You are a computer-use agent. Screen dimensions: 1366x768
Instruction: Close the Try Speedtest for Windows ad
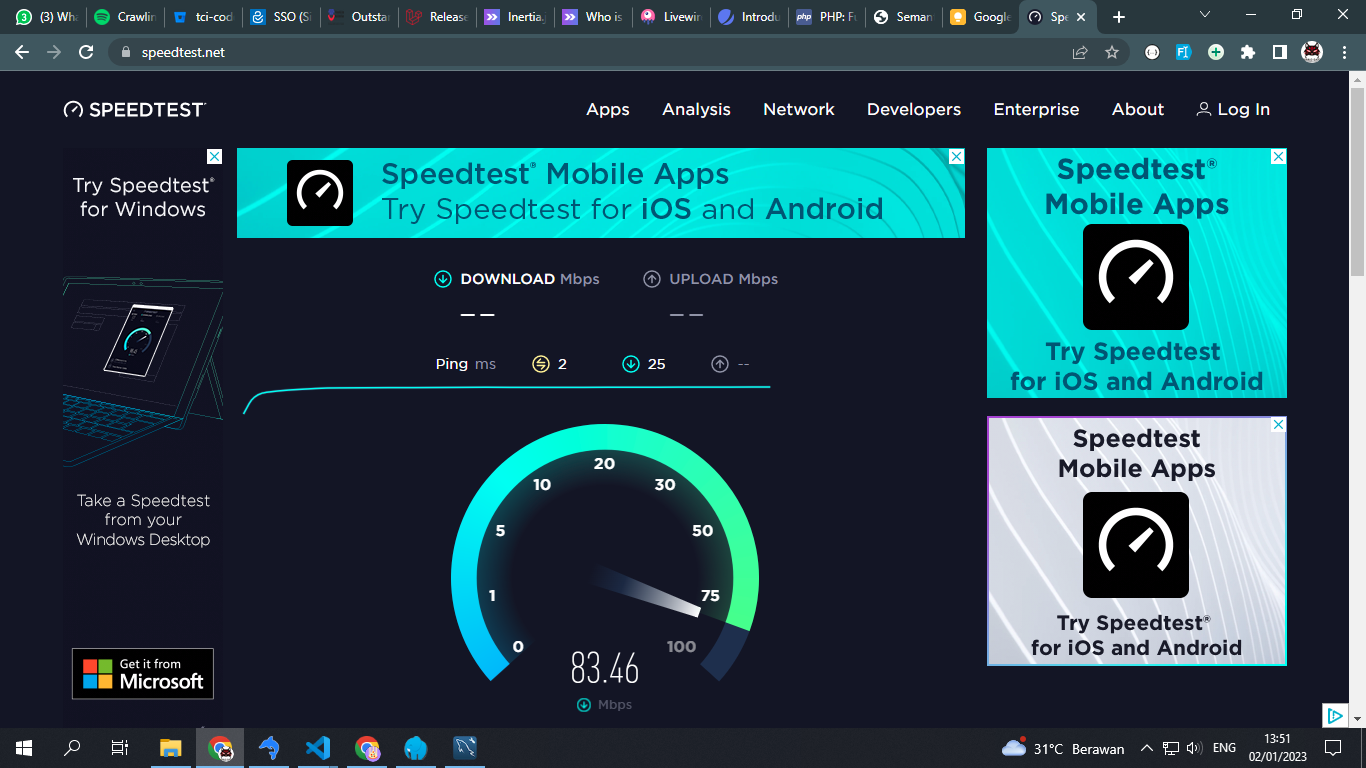coord(214,157)
